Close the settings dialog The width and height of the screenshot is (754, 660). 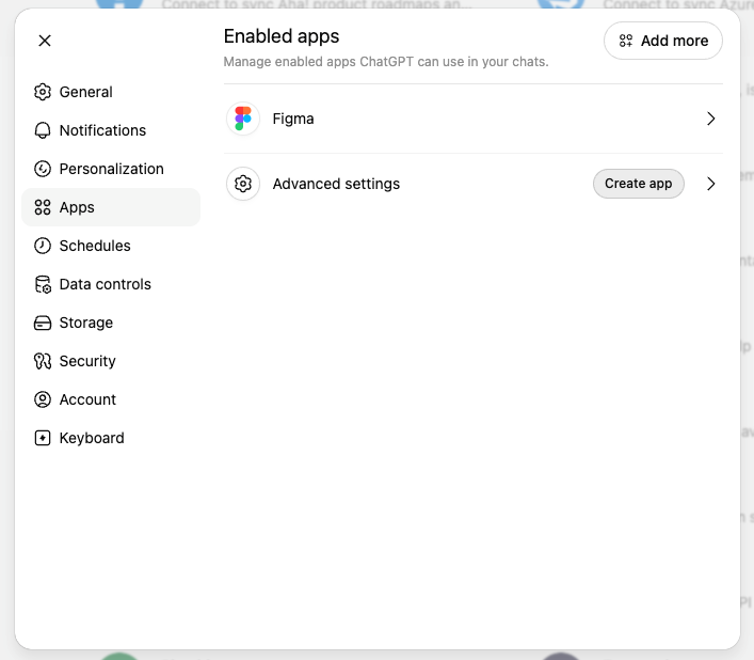point(45,41)
